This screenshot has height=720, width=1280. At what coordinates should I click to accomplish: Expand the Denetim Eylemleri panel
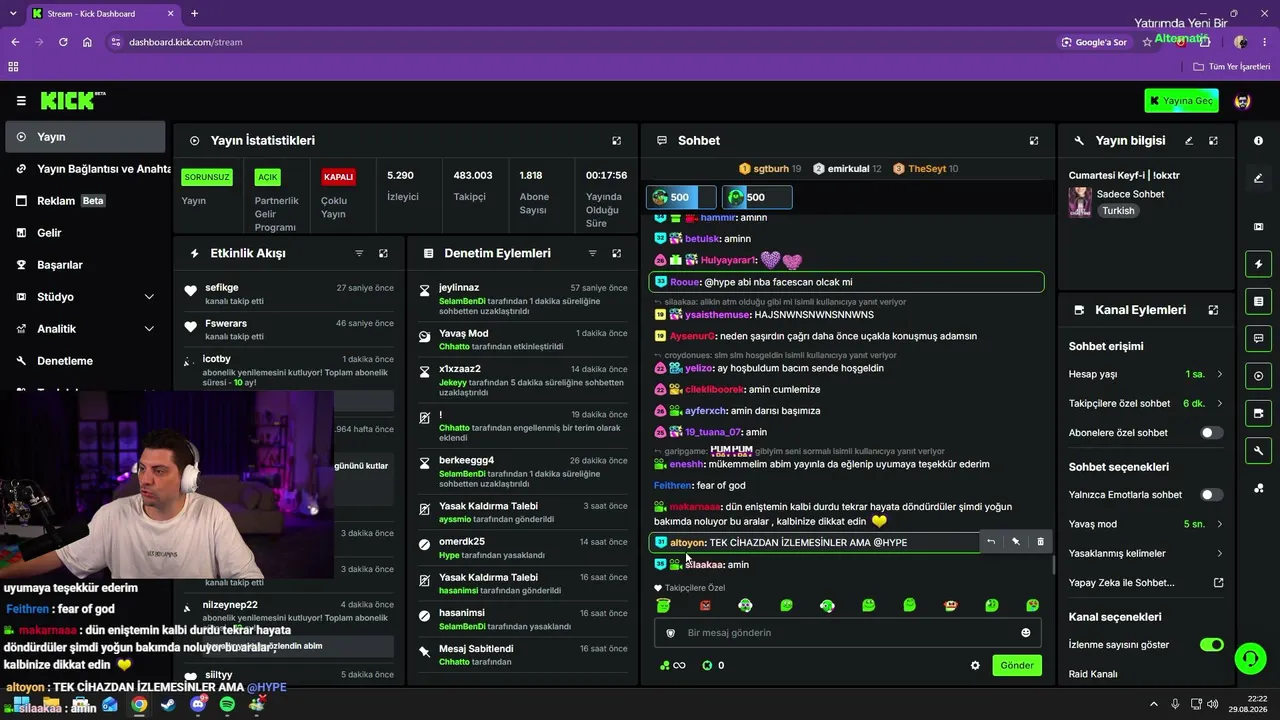click(x=617, y=254)
